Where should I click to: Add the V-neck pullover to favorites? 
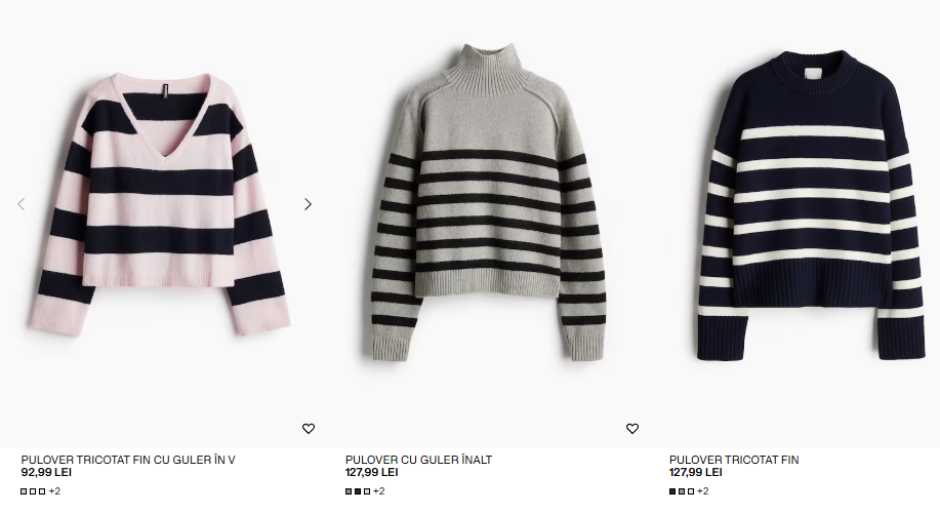308,428
